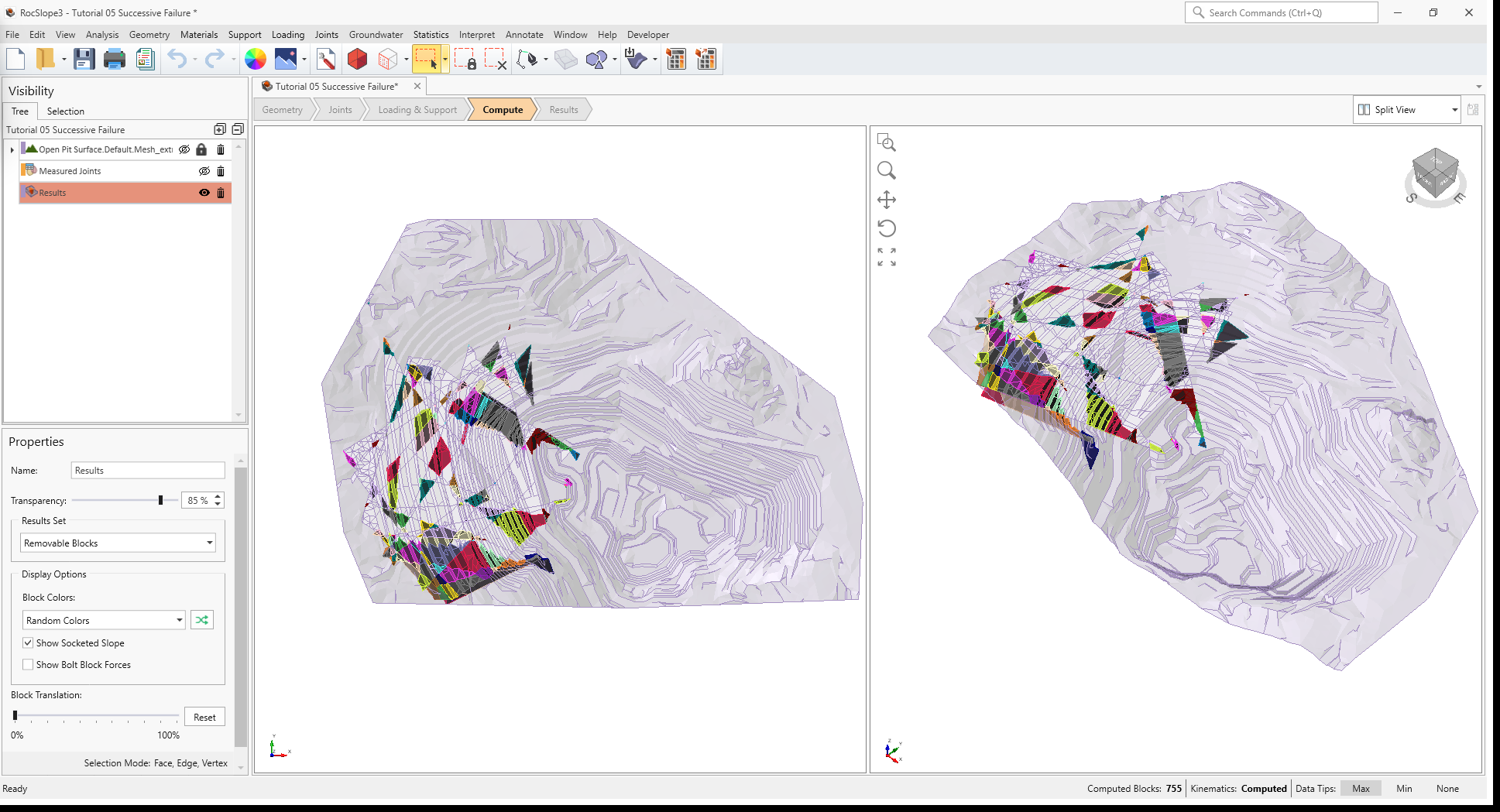Expand Open Pit Surface tree node
Viewport: 1500px width, 812px height.
(x=12, y=149)
